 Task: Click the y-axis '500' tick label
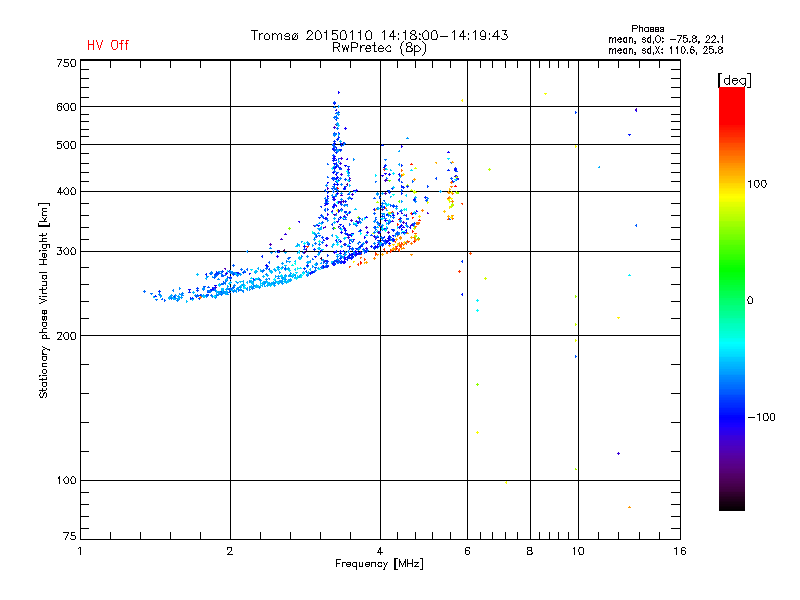(x=66, y=145)
